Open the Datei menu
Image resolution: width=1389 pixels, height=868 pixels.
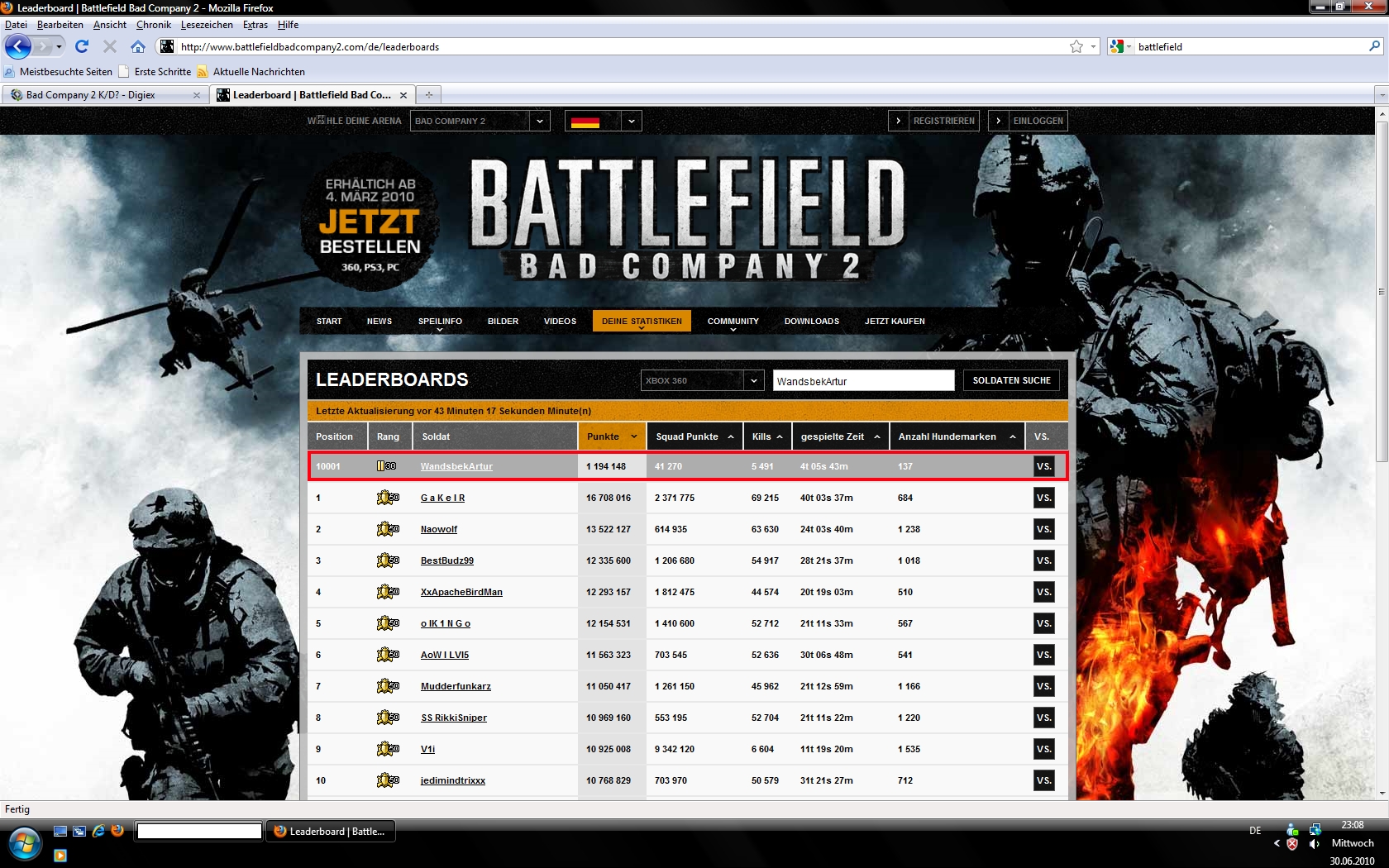click(x=16, y=25)
